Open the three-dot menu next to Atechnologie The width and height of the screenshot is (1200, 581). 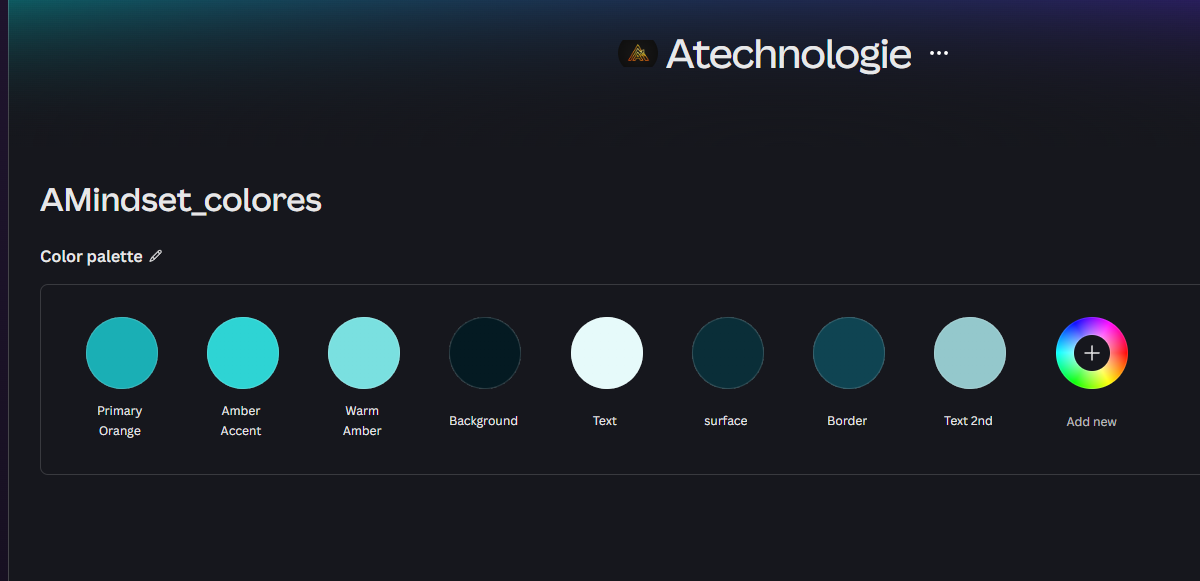938,54
